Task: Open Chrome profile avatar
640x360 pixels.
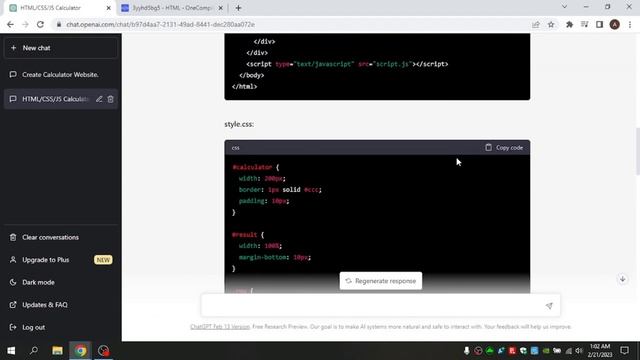Action: point(615,24)
